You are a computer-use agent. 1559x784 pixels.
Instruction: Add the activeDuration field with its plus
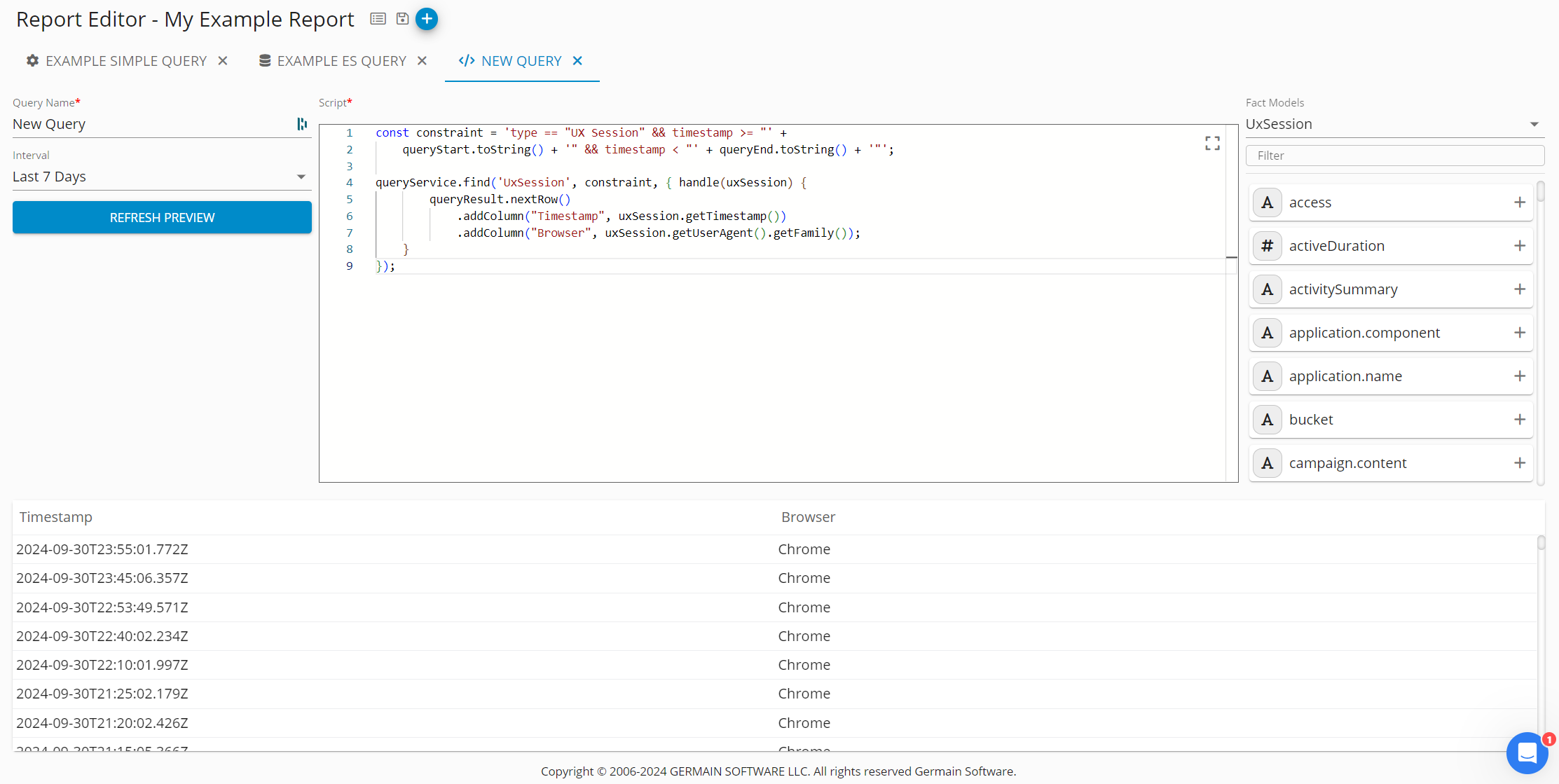point(1519,246)
